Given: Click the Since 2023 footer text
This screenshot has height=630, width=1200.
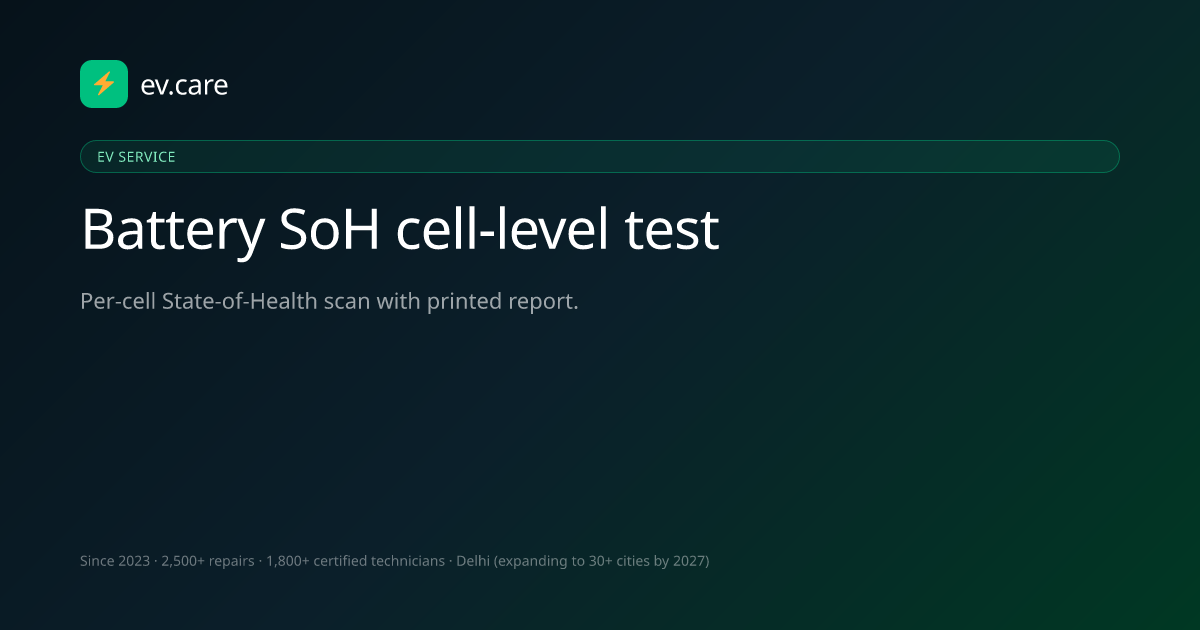Looking at the screenshot, I should [x=115, y=561].
